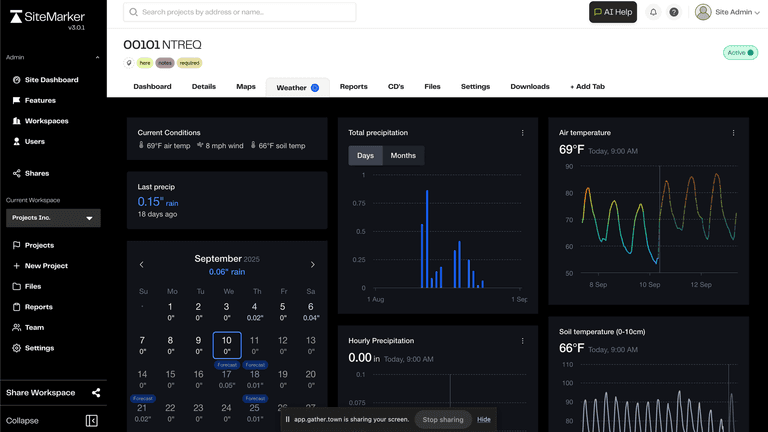Image resolution: width=768 pixels, height=432 pixels.
Task: Click the notifications bell icon
Action: coord(653,12)
